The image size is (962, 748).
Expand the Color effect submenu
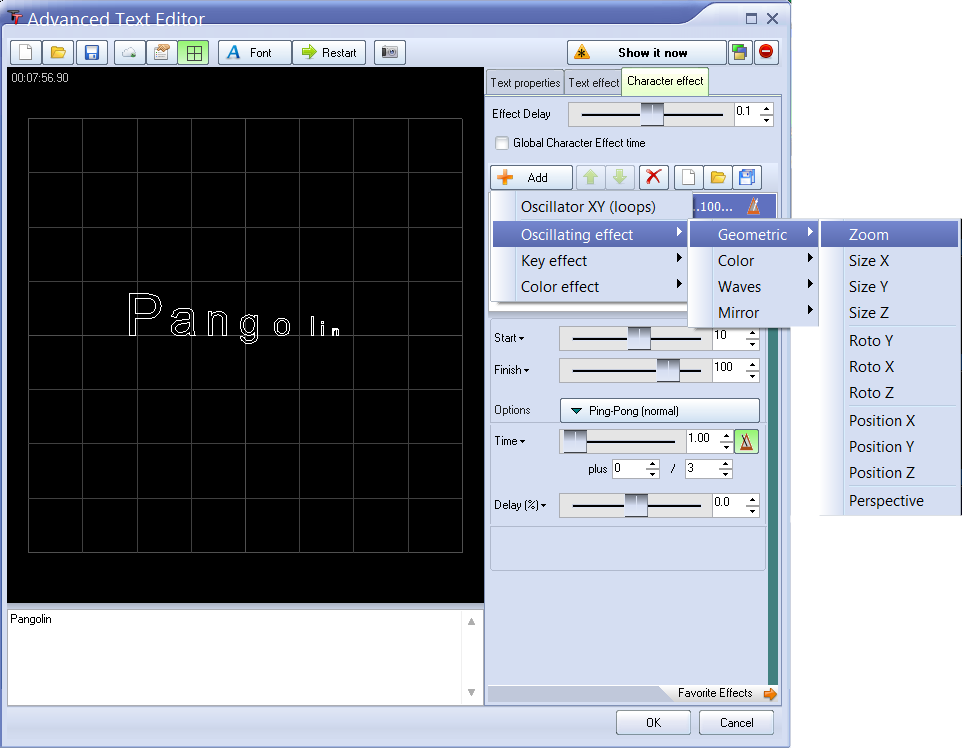click(588, 287)
